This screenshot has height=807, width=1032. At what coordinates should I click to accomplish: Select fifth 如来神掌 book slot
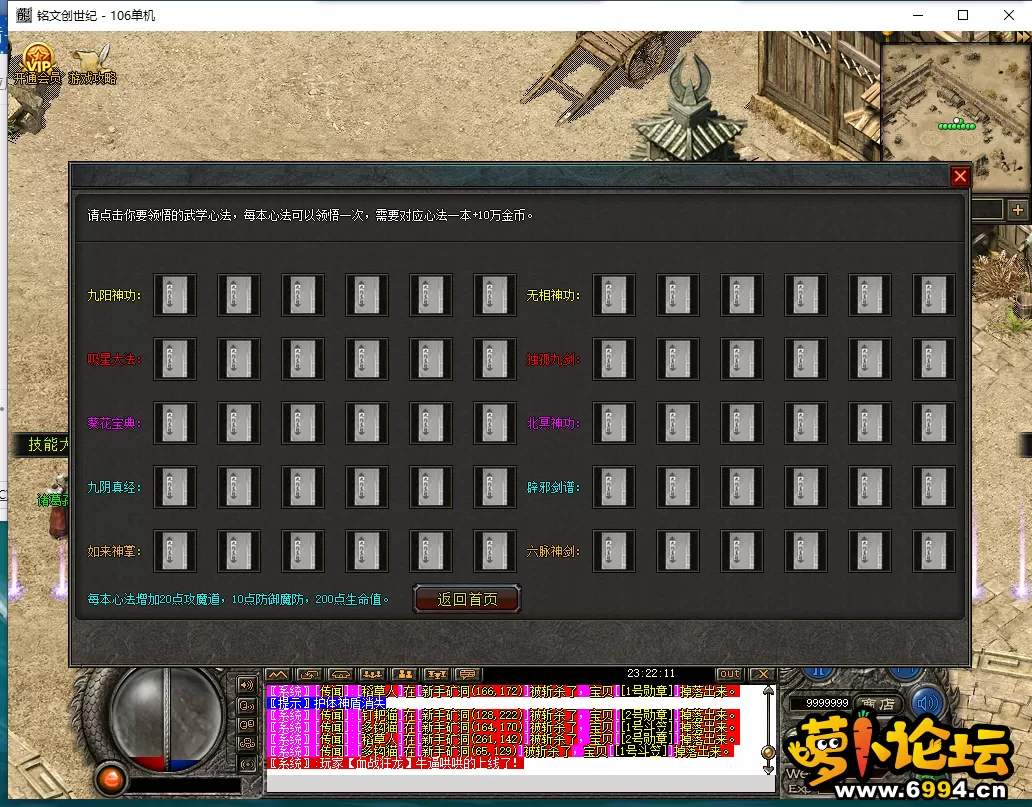click(431, 550)
